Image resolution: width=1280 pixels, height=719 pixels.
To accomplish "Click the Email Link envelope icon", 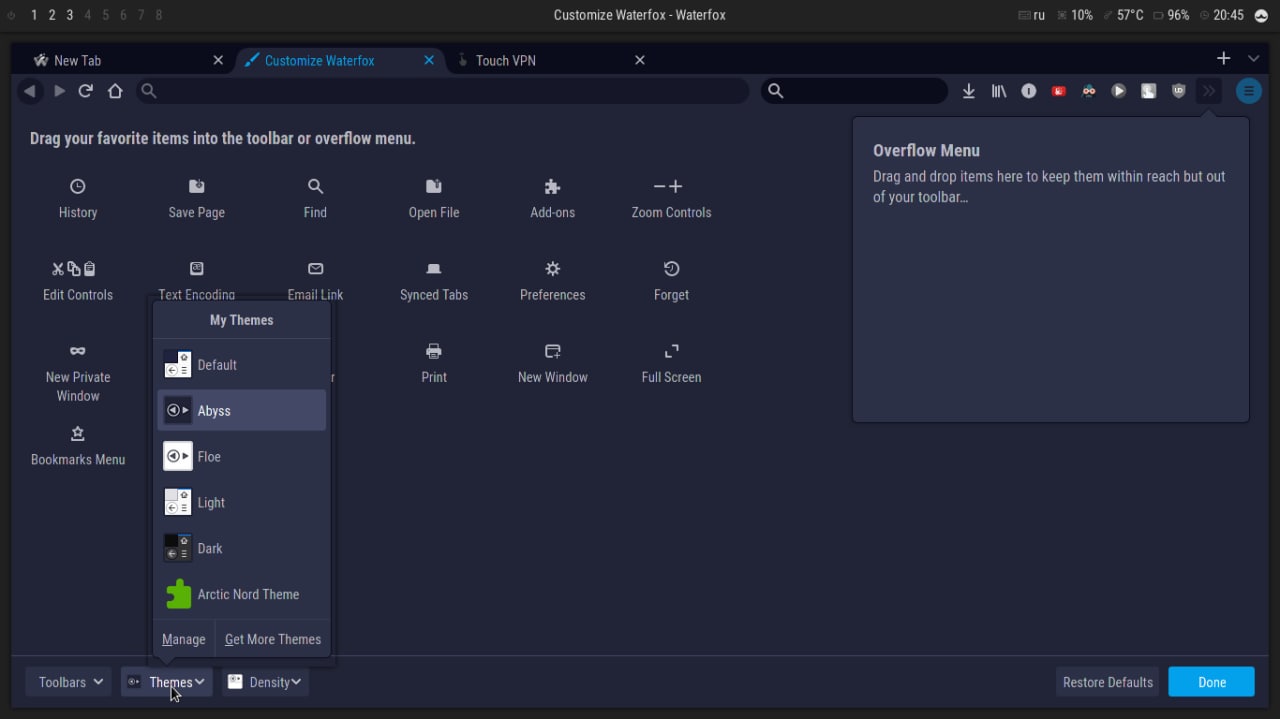I will click(316, 268).
